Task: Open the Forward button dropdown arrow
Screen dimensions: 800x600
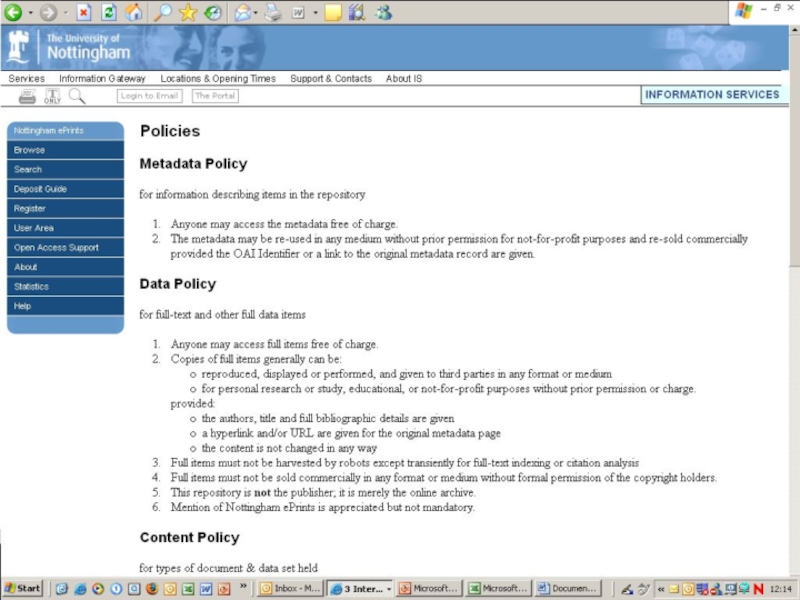Action: coord(65,13)
